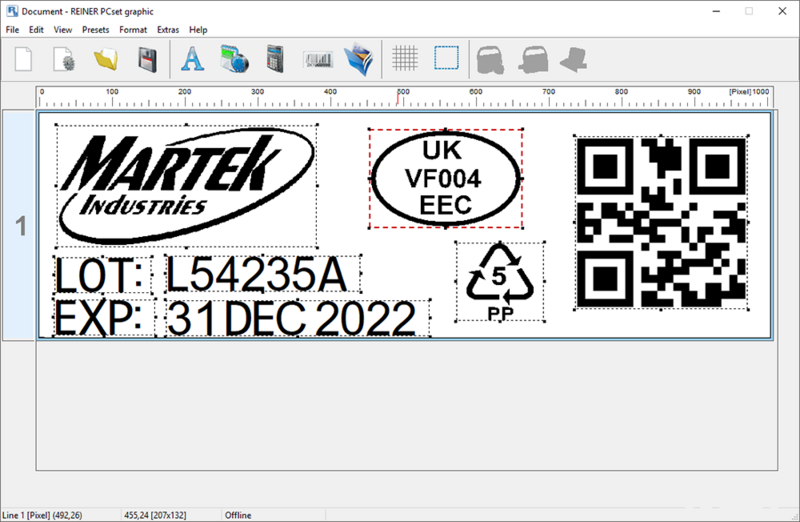Toggle the grid display
This screenshot has width=800, height=522.
point(405,58)
